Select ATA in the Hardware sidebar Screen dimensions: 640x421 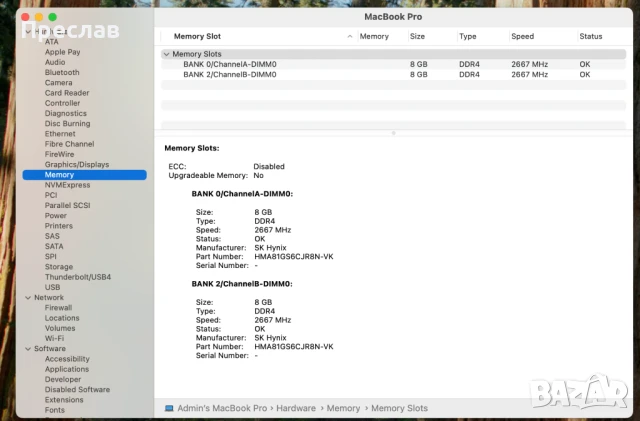coord(51,42)
